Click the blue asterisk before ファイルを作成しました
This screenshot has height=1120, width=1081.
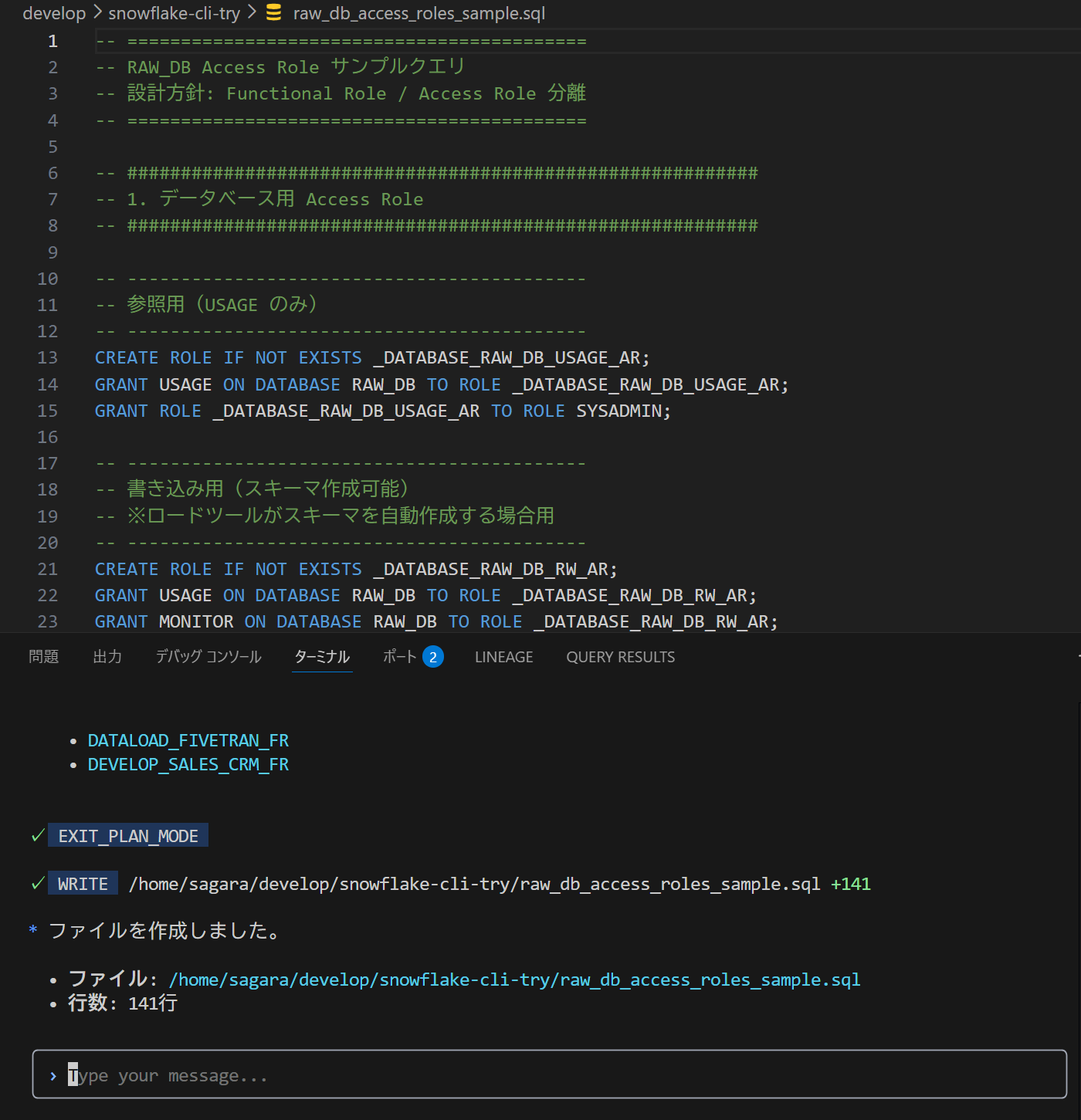(x=33, y=931)
